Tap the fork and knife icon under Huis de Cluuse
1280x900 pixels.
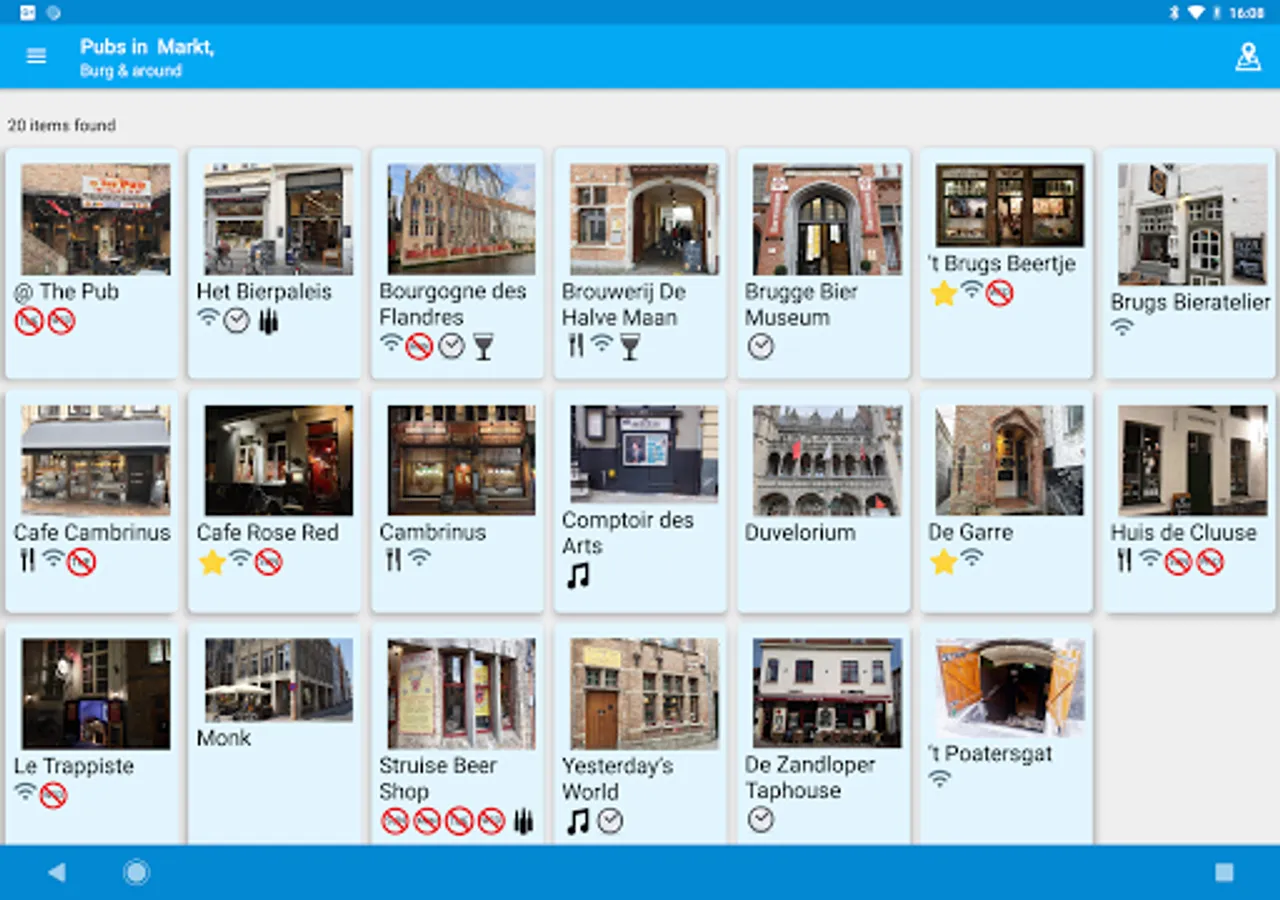1125,560
